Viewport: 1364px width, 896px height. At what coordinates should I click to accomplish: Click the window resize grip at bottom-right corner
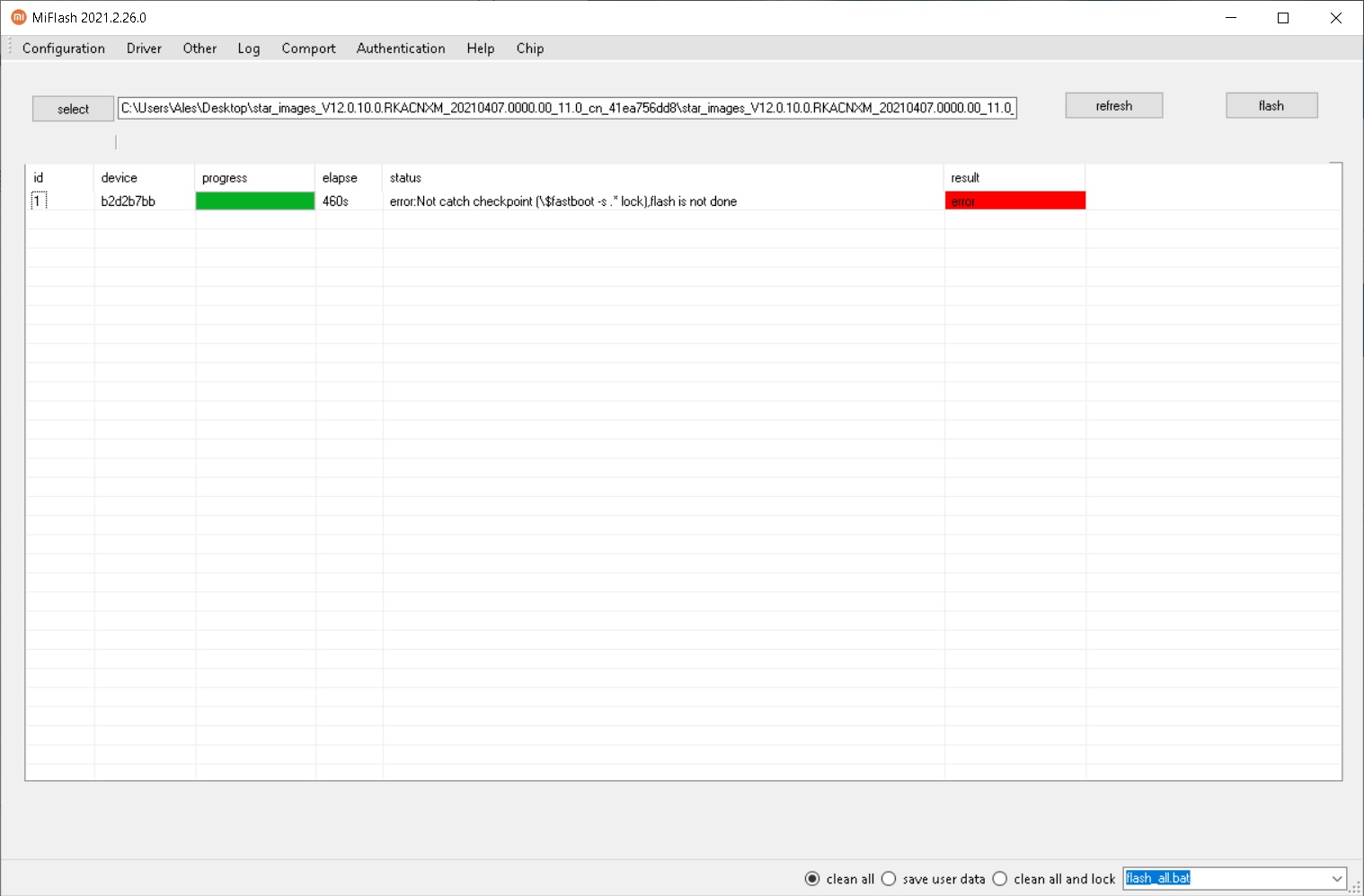tap(1355, 887)
